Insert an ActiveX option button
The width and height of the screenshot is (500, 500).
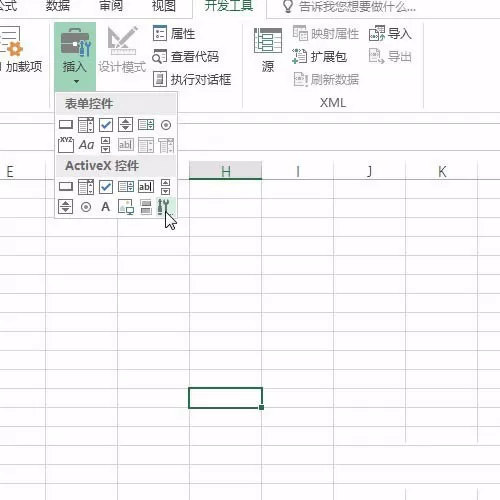(x=86, y=207)
